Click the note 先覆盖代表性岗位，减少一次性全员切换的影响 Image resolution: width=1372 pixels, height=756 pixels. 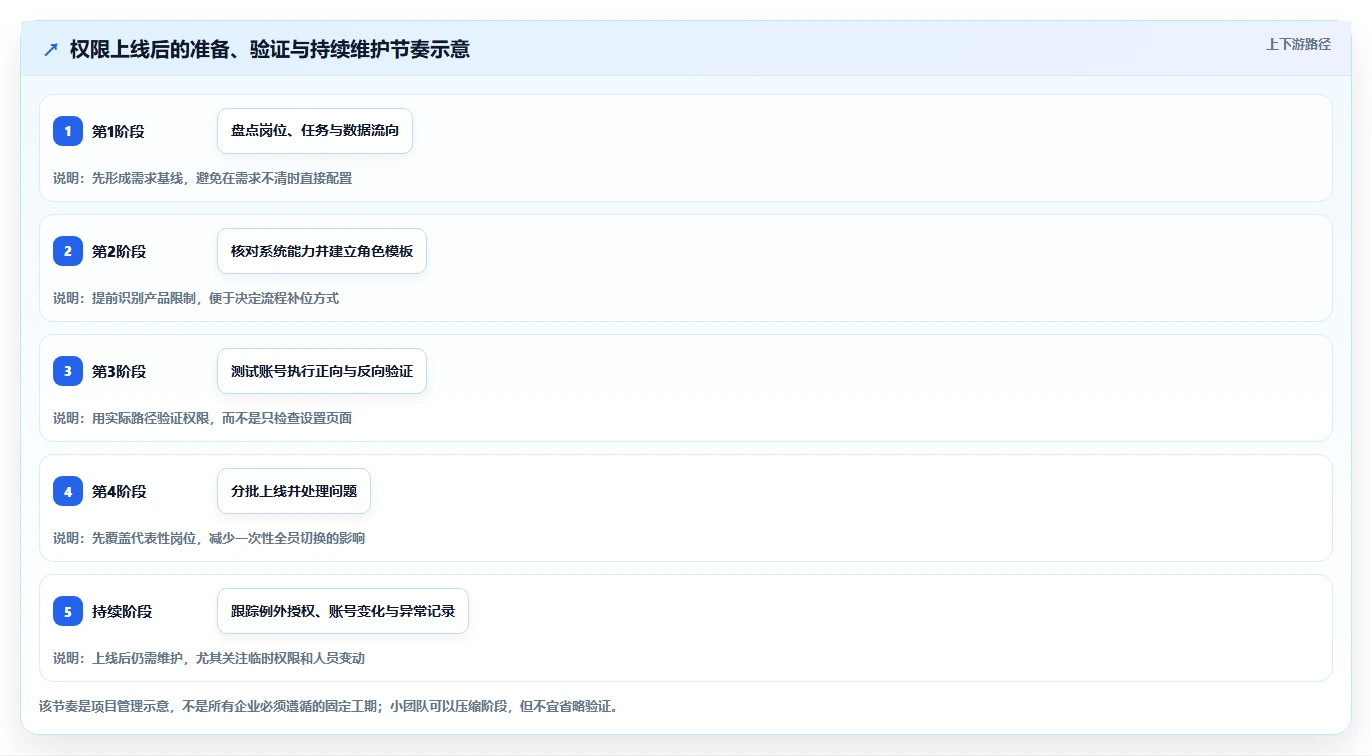[x=228, y=538]
